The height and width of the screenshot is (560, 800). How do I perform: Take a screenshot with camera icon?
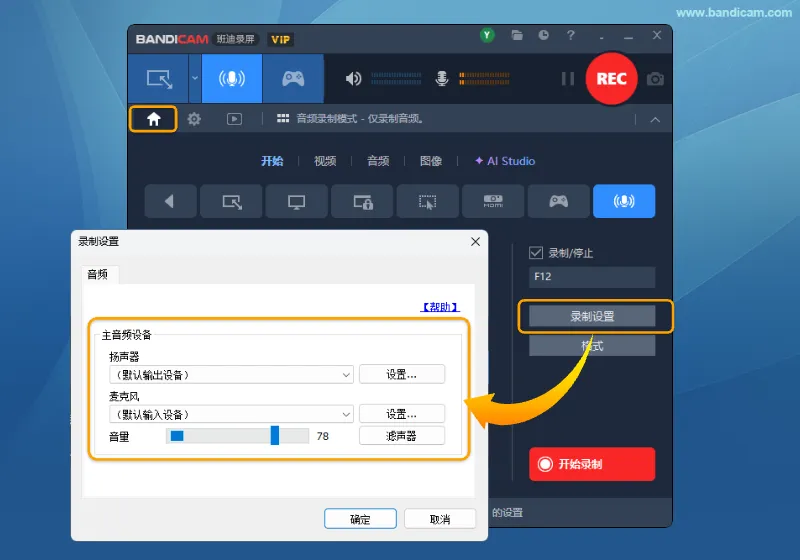pyautogui.click(x=655, y=79)
